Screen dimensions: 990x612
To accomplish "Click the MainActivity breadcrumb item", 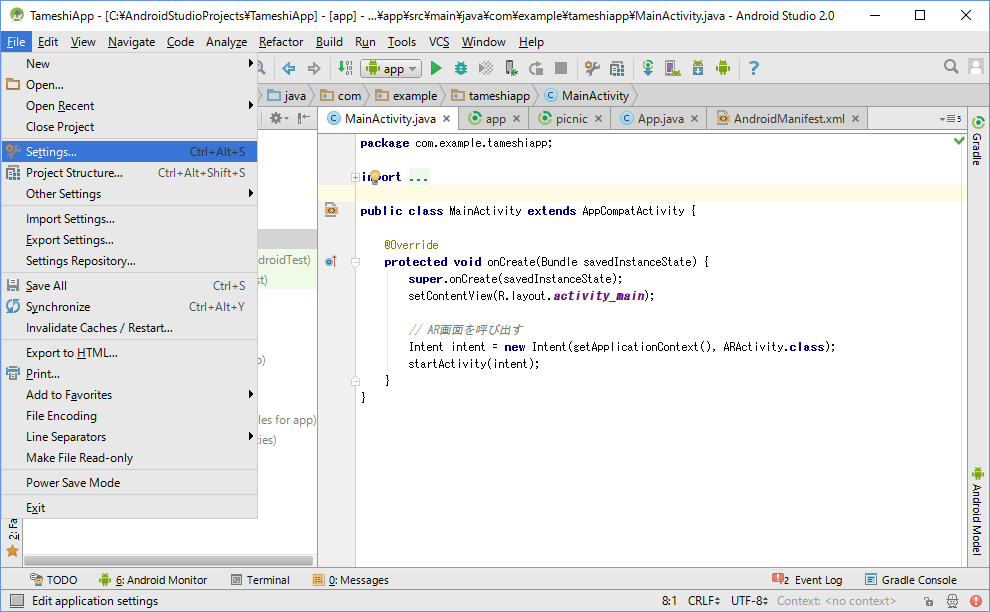I will coord(587,95).
